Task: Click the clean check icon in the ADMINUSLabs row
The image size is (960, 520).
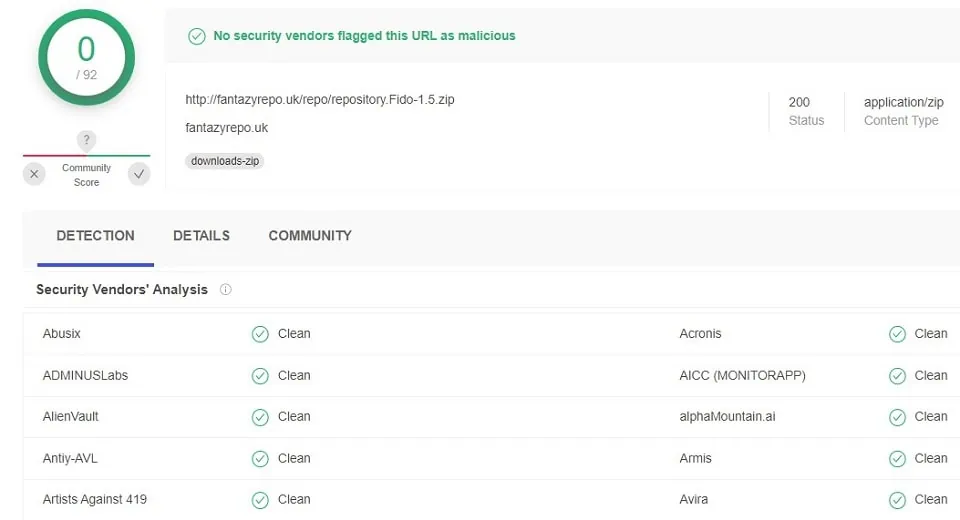Action: point(260,375)
